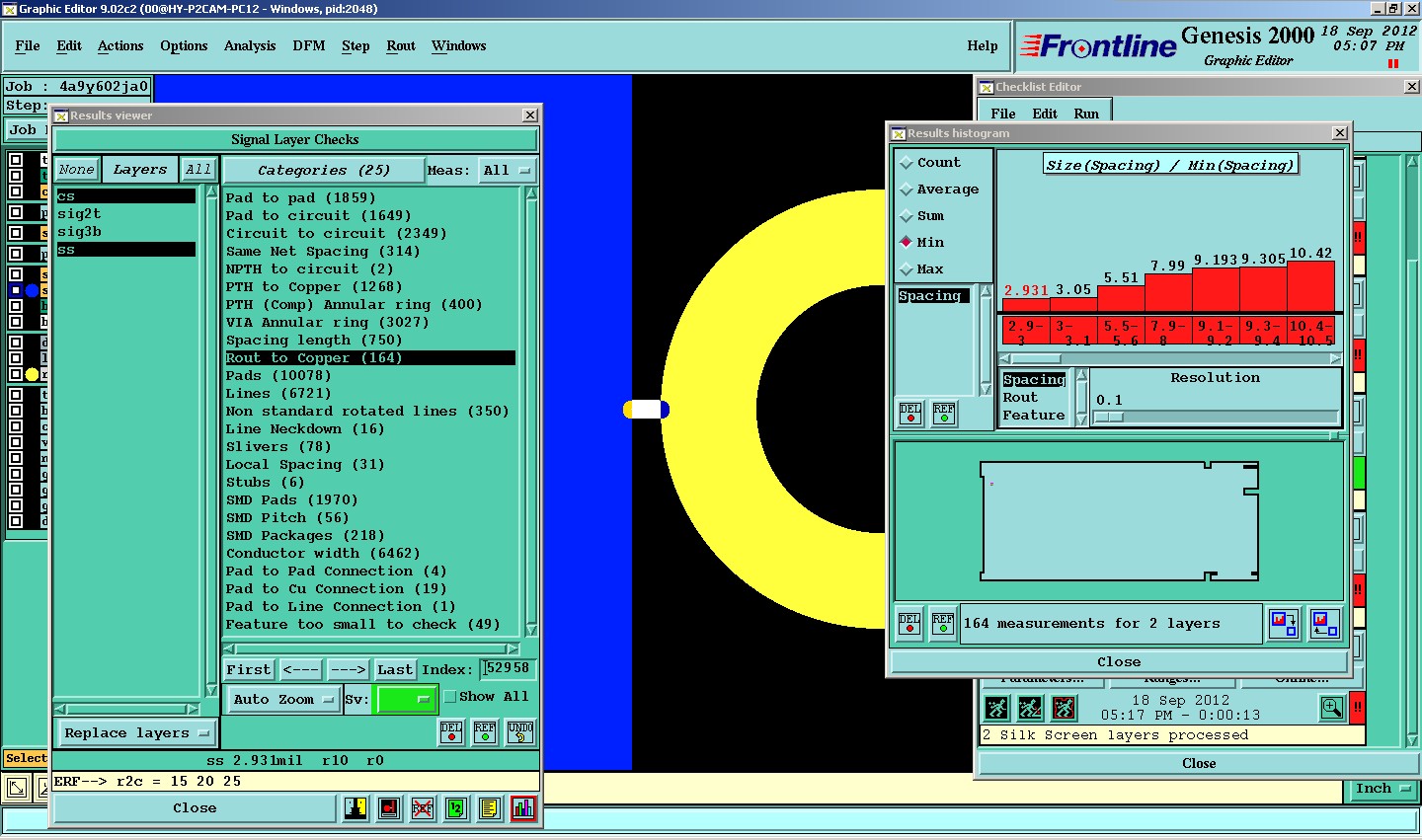1422x840 pixels.
Task: Click the UNDO icon in Results viewer
Action: pyautogui.click(x=520, y=731)
